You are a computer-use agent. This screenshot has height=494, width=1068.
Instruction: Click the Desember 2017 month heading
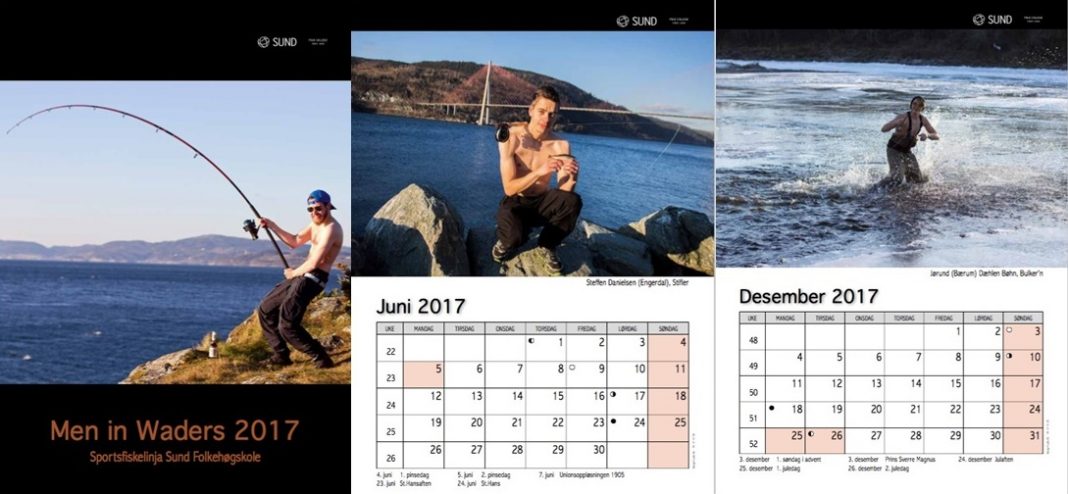[808, 296]
